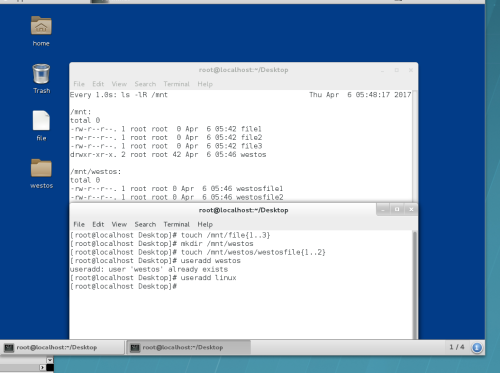Click the background terminal's vertical scrollbar
This screenshot has height=373, width=500.
coord(415,146)
